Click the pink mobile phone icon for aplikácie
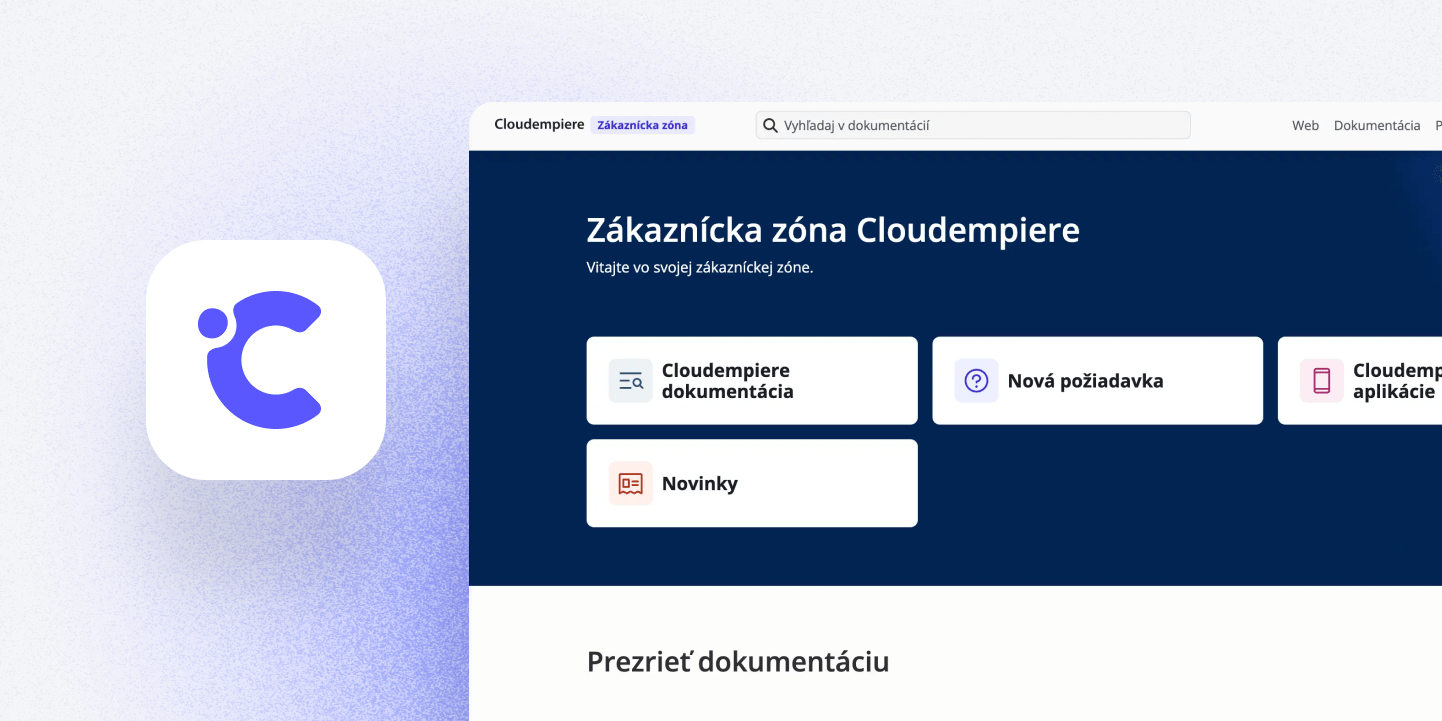Viewport: 1442px width, 721px height. [1321, 381]
